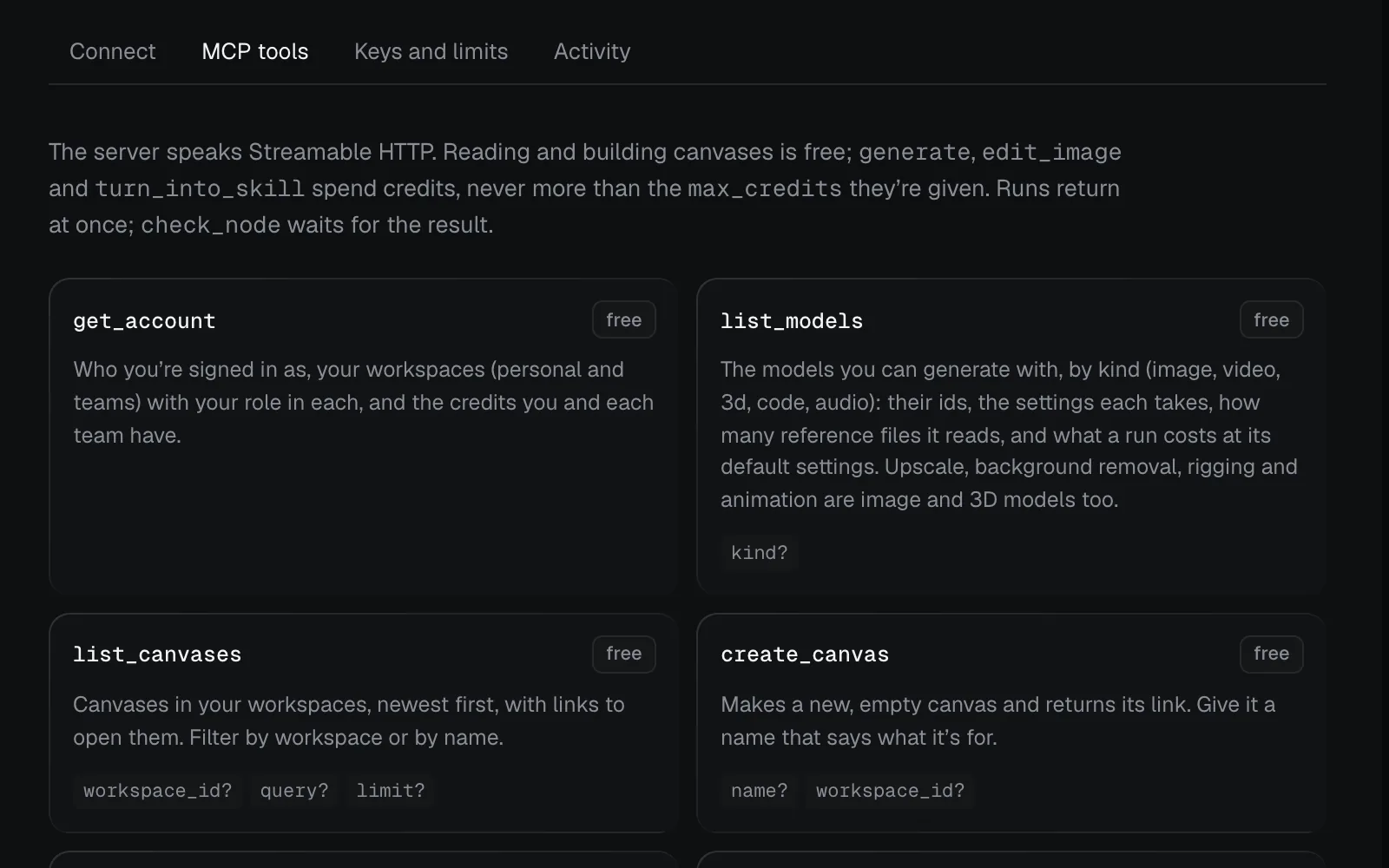This screenshot has height=868, width=1389.
Task: Click the get_account description starting "Who you're signed in"
Action: 364,402
